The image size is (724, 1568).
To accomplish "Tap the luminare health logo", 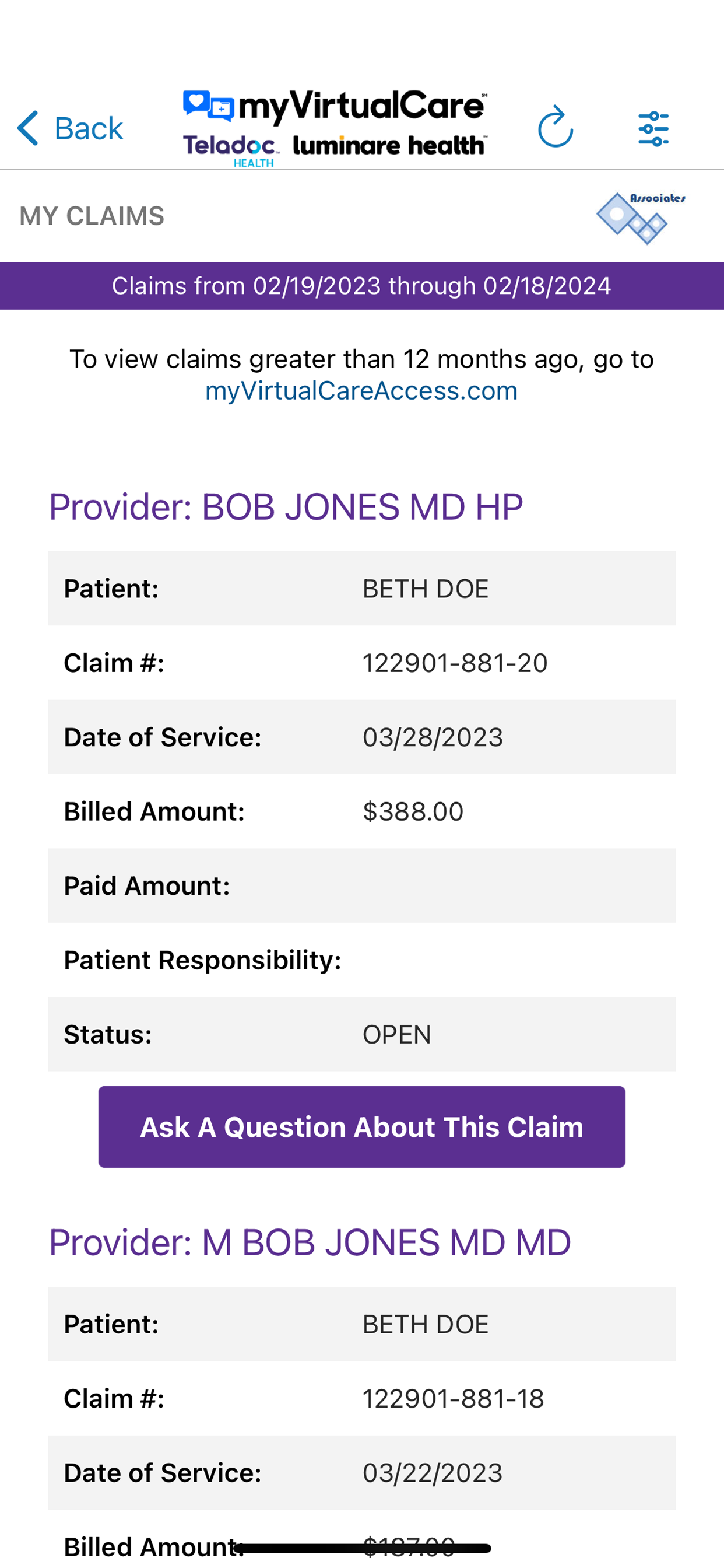I will (x=389, y=145).
